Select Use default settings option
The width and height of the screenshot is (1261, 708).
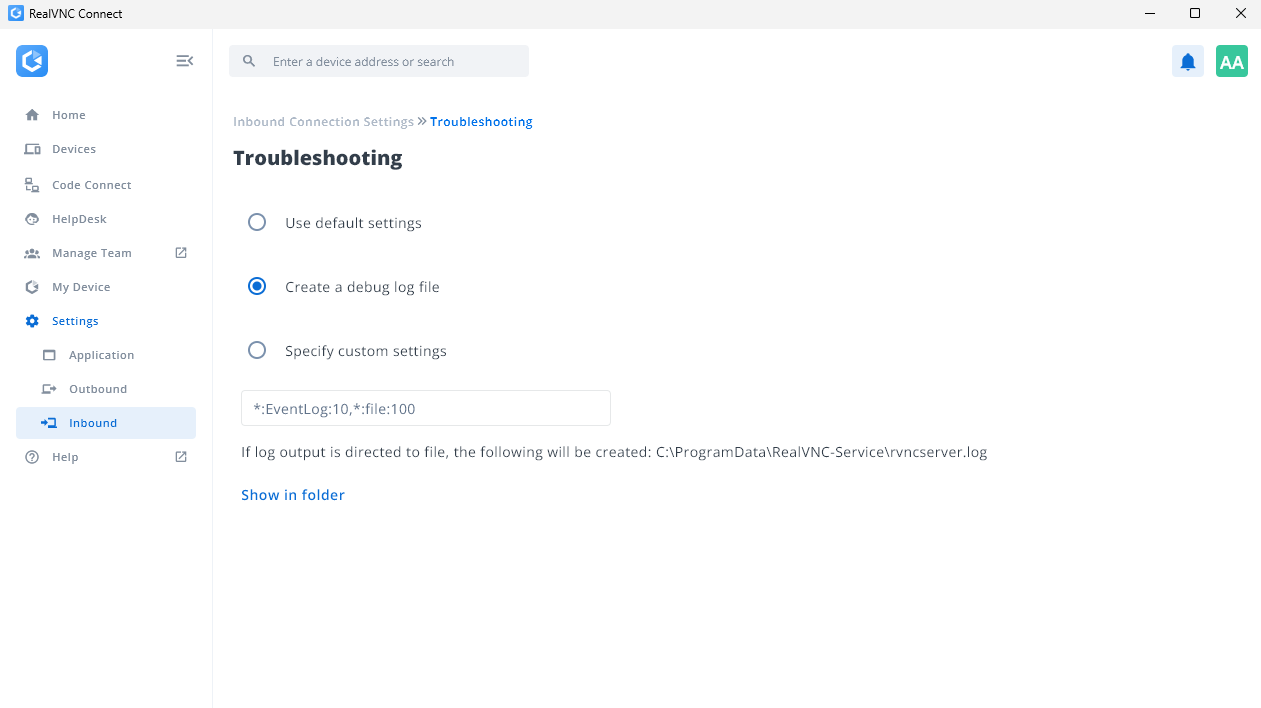coord(257,222)
